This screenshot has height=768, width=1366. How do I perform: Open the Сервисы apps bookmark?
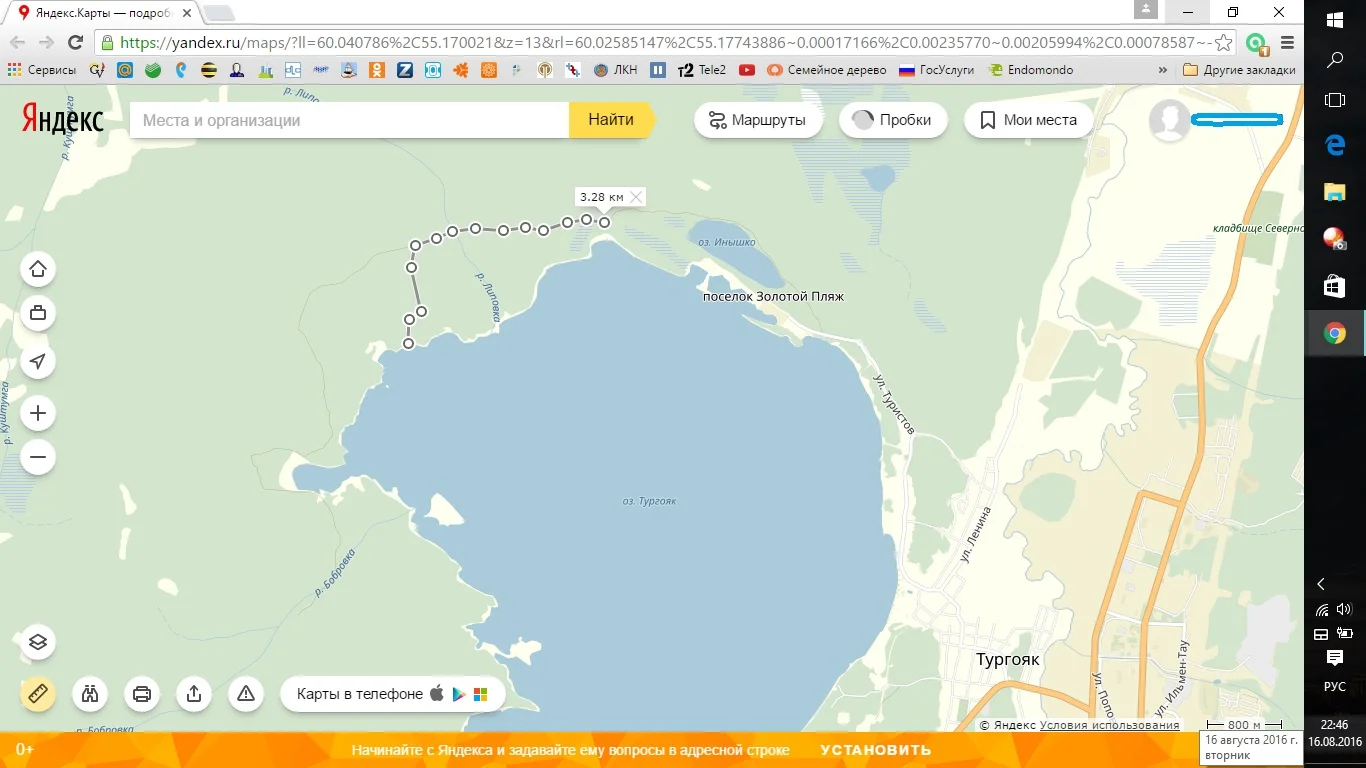[41, 70]
